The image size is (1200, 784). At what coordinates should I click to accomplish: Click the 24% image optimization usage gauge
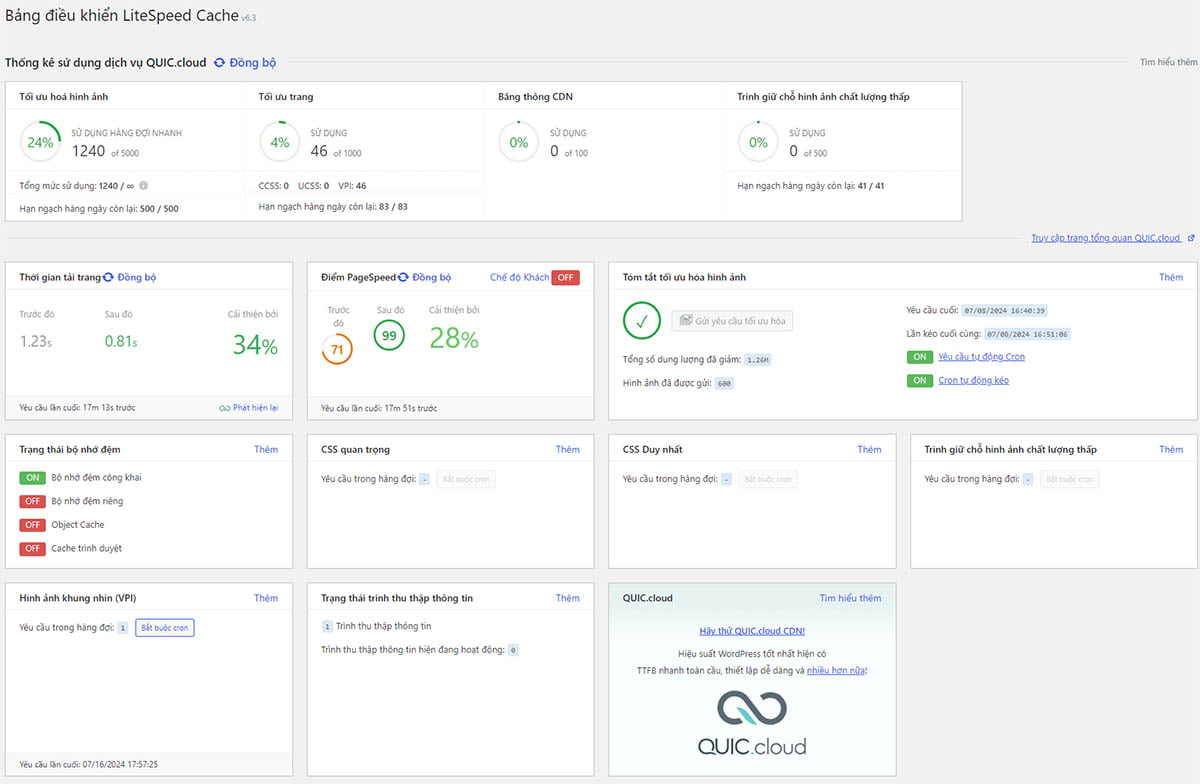click(40, 142)
